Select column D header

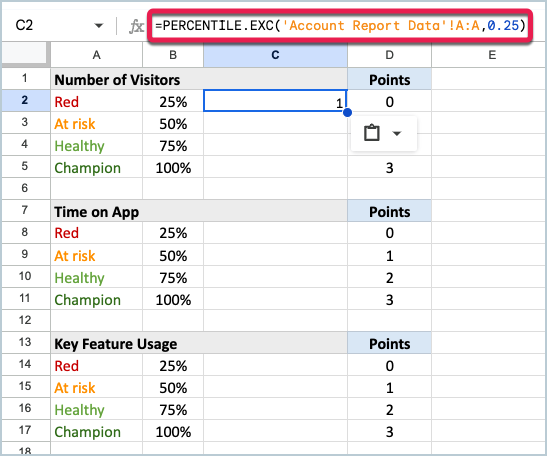click(389, 55)
